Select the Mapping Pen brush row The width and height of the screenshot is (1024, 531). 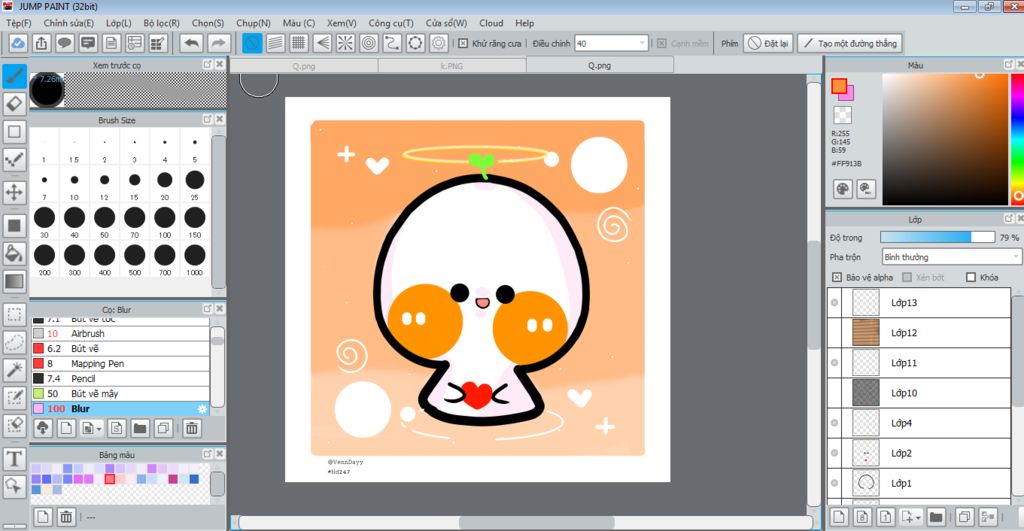coord(121,364)
